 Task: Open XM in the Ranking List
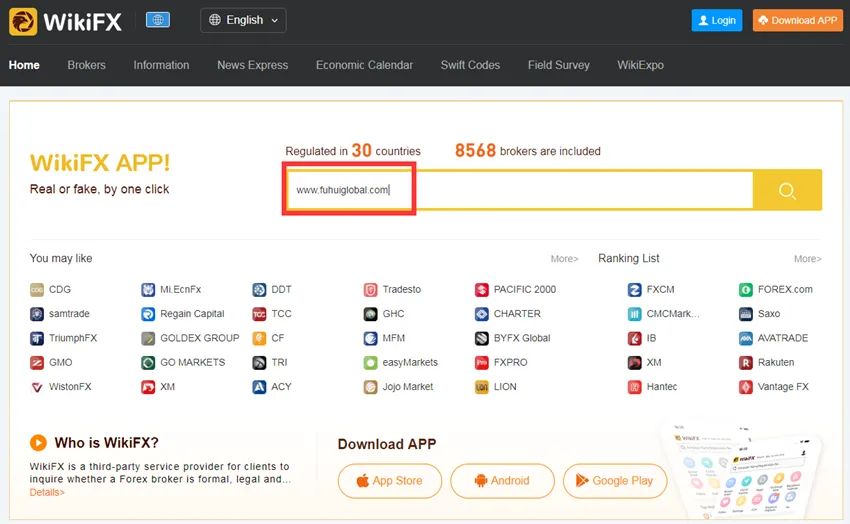(x=653, y=363)
